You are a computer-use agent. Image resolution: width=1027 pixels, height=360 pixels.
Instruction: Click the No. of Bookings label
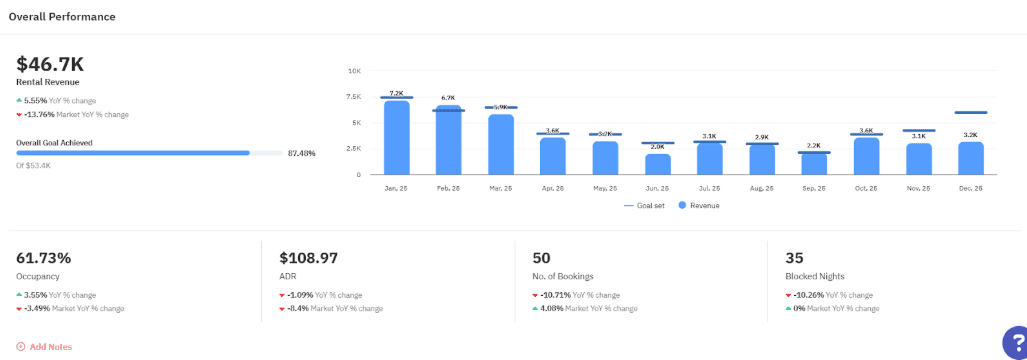563,276
